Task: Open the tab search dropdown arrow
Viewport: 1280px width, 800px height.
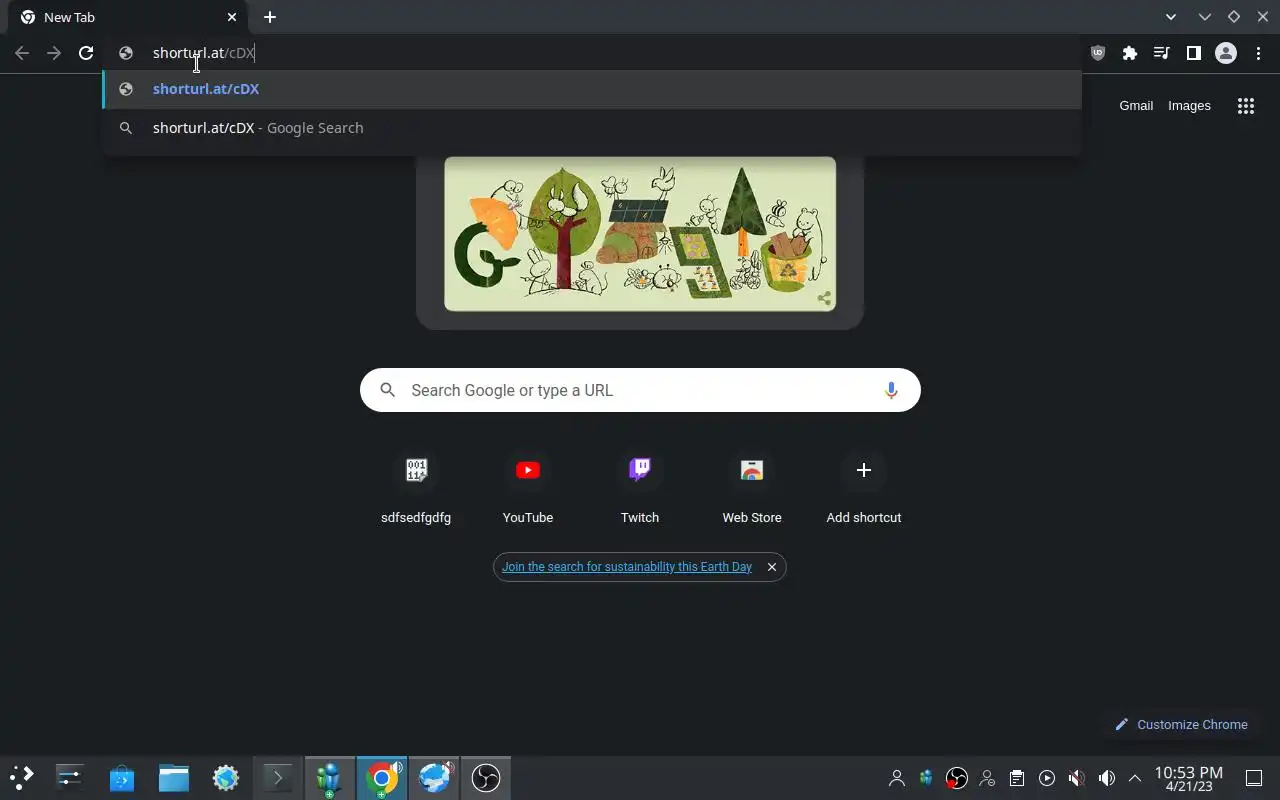Action: (1171, 17)
